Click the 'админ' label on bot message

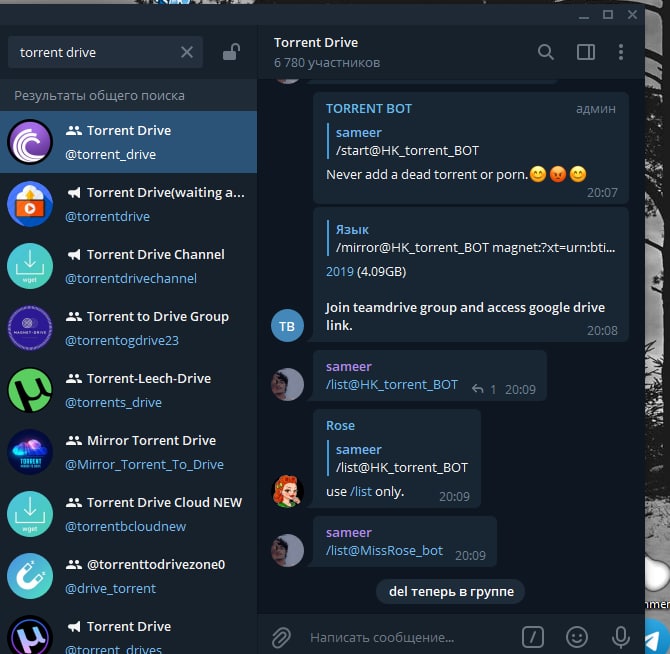pos(596,109)
